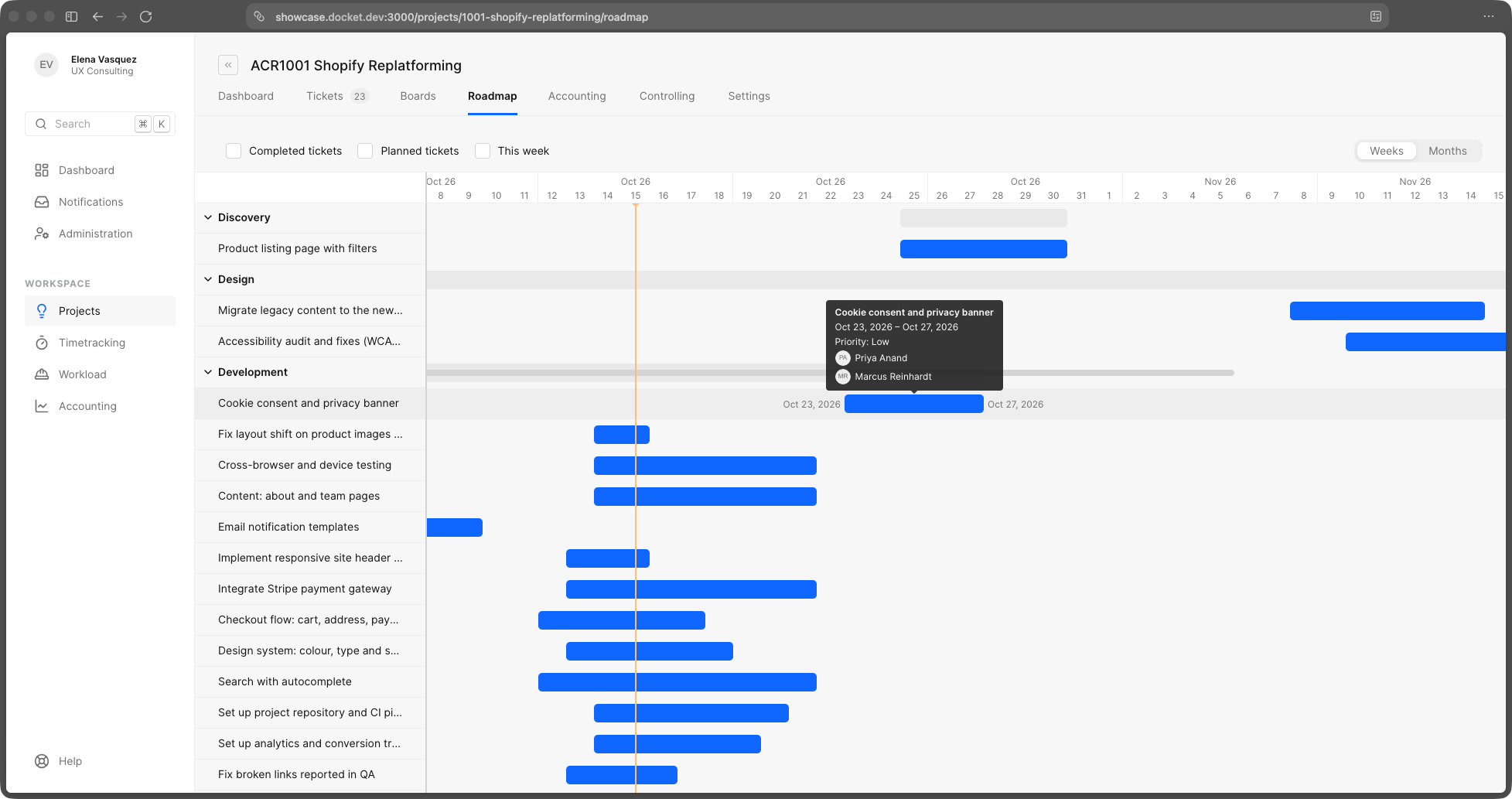
Task: Click Migrate legacy content bar in timeline
Action: click(1387, 311)
